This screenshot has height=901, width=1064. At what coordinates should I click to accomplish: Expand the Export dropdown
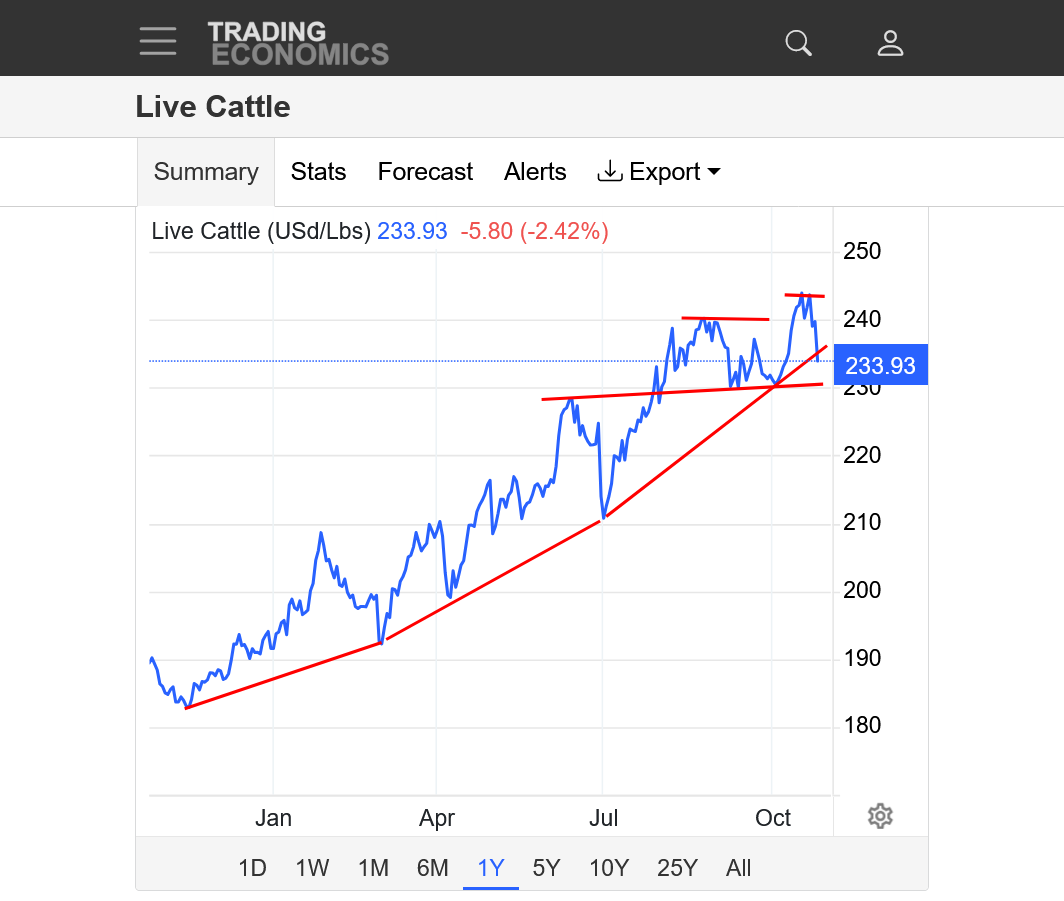[659, 172]
